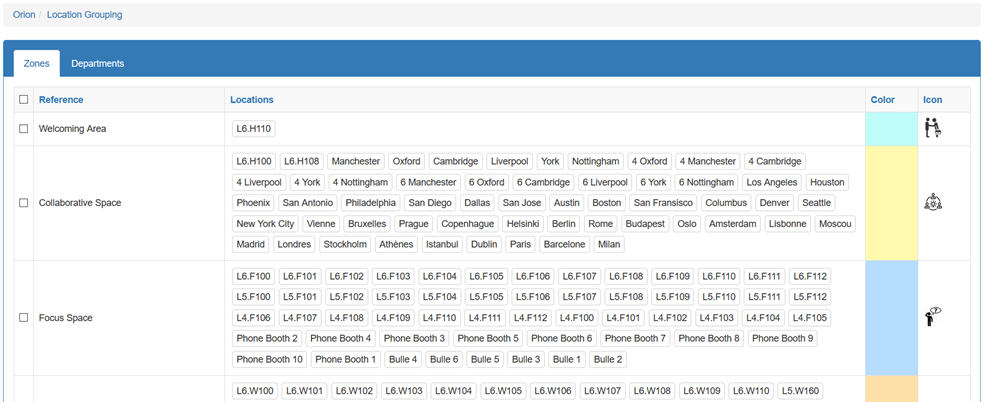
Task: Select the Focus Space row checkbox
Action: tap(24, 318)
